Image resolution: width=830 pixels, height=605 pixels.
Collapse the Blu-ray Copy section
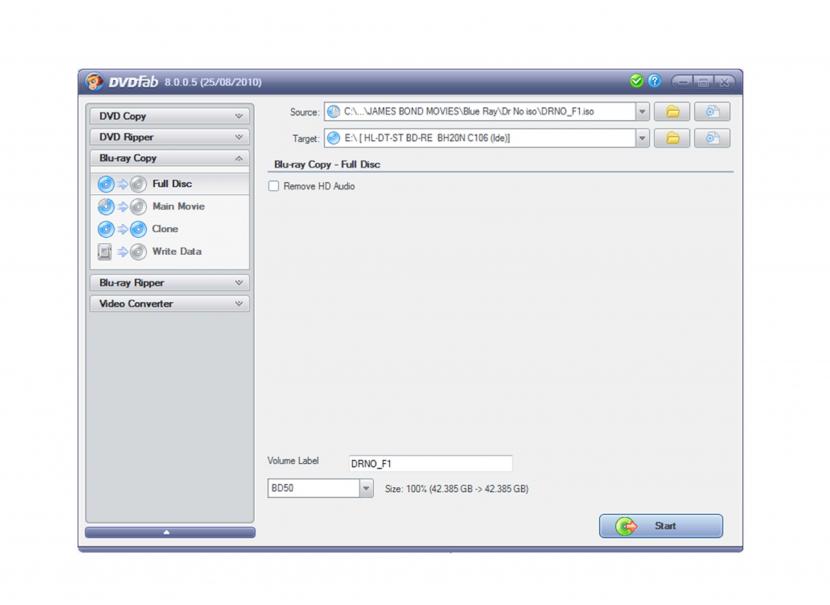click(169, 158)
